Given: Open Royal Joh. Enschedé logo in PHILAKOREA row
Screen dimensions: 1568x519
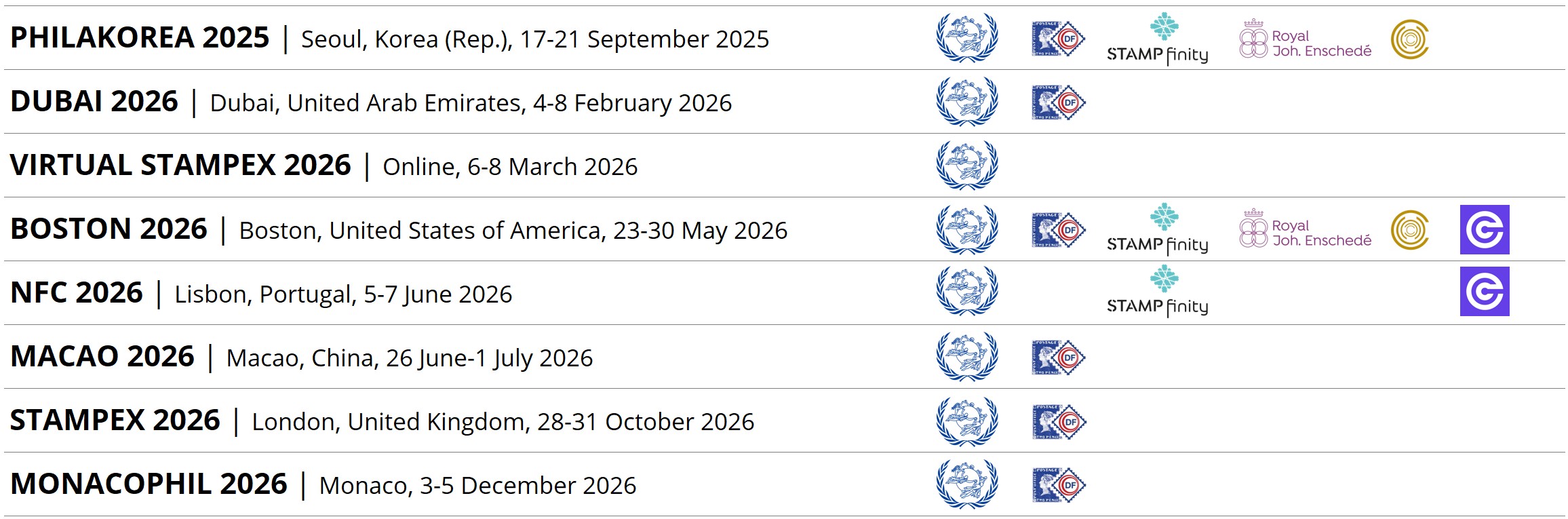Looking at the screenshot, I should tap(1306, 40).
